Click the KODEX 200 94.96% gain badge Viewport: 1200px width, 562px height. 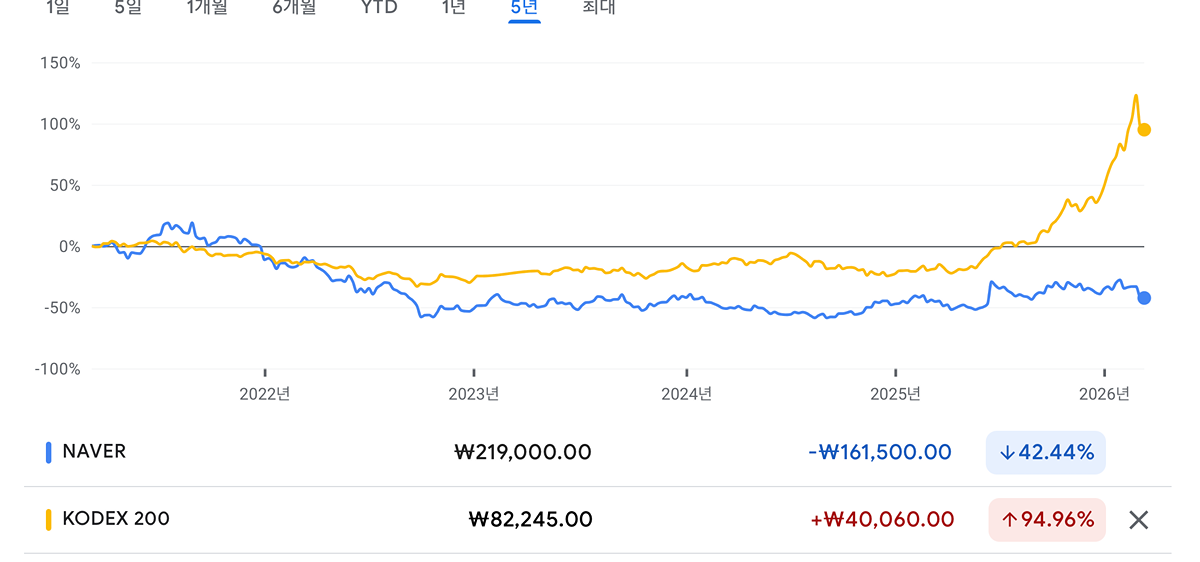tap(1046, 520)
